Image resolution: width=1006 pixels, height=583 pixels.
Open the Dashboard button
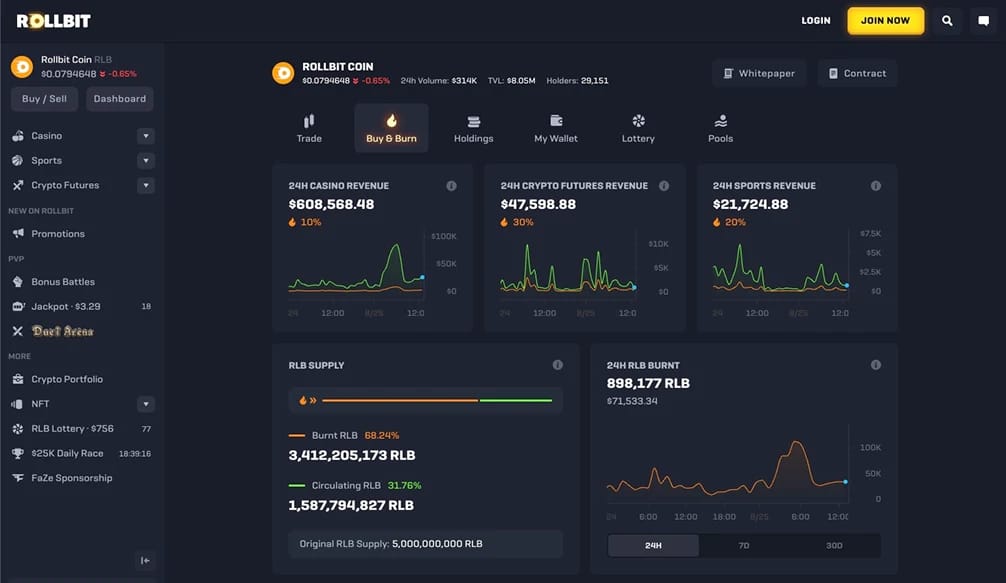click(x=120, y=99)
